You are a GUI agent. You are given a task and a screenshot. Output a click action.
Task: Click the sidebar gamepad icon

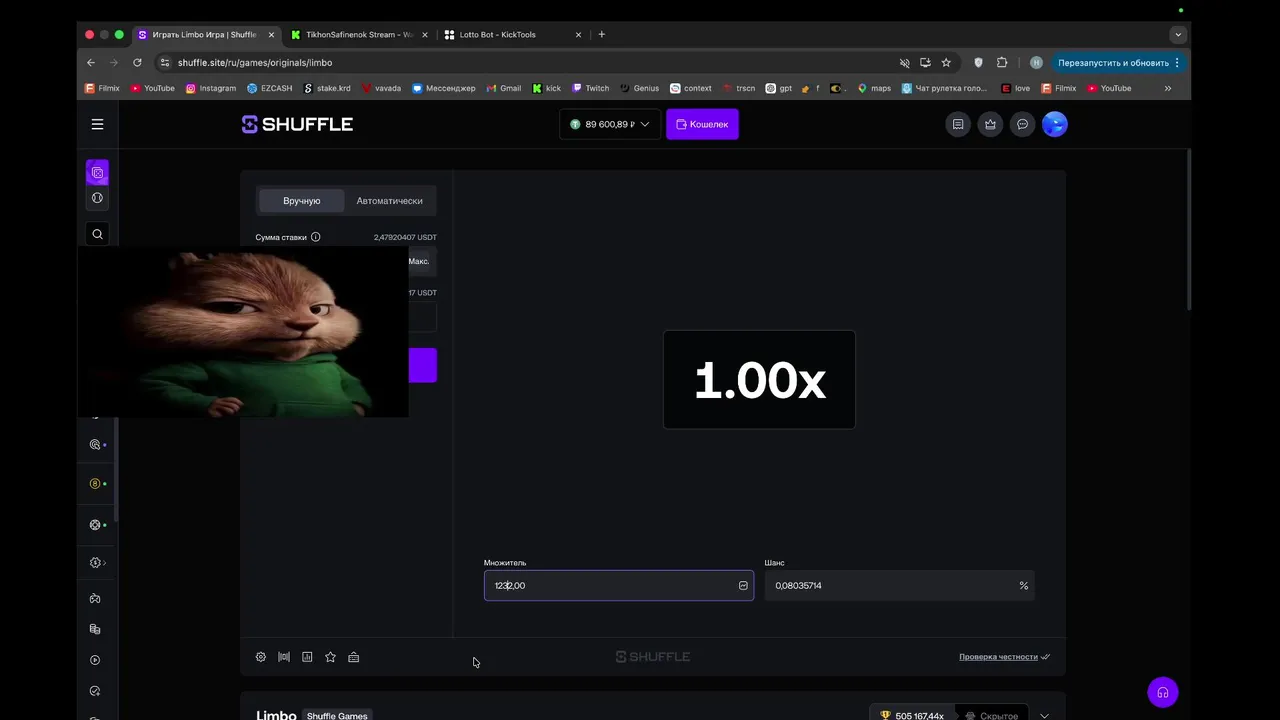pyautogui.click(x=95, y=599)
